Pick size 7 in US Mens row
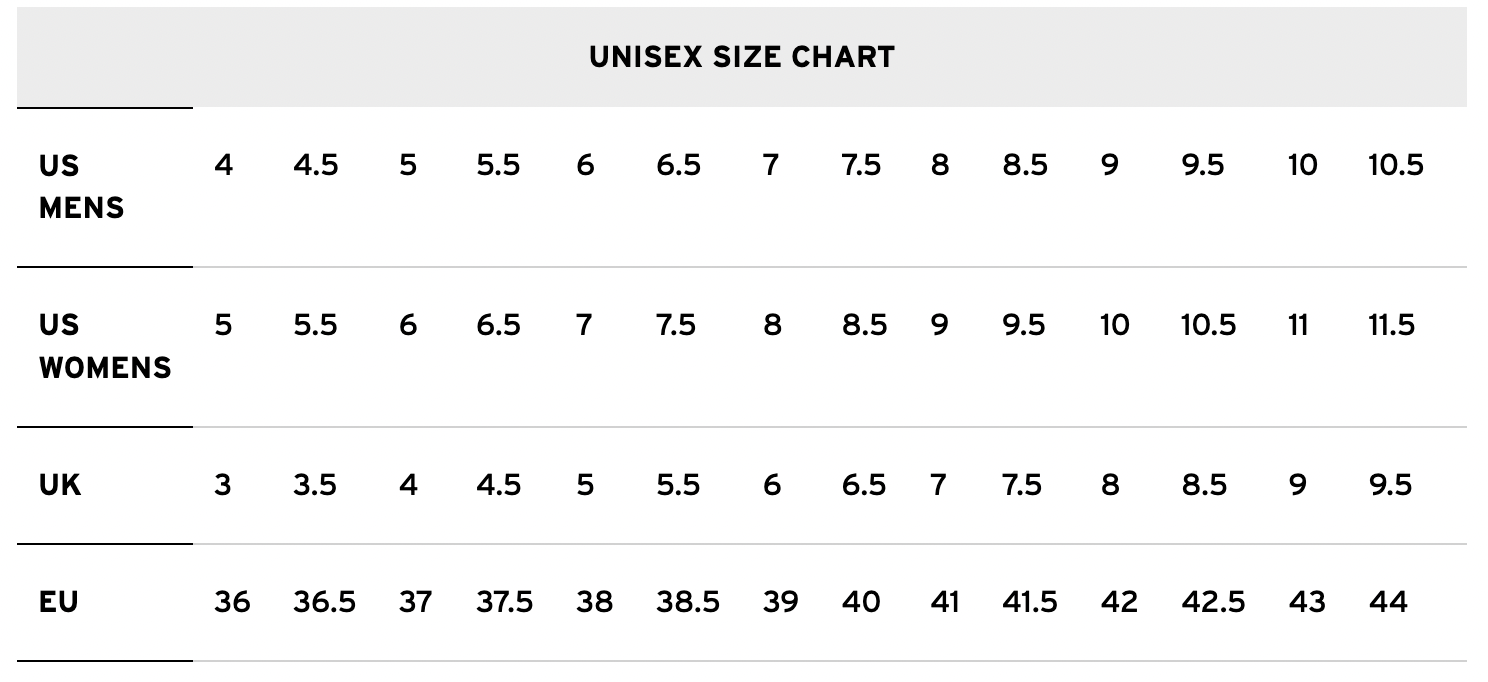1488x682 pixels. point(770,165)
